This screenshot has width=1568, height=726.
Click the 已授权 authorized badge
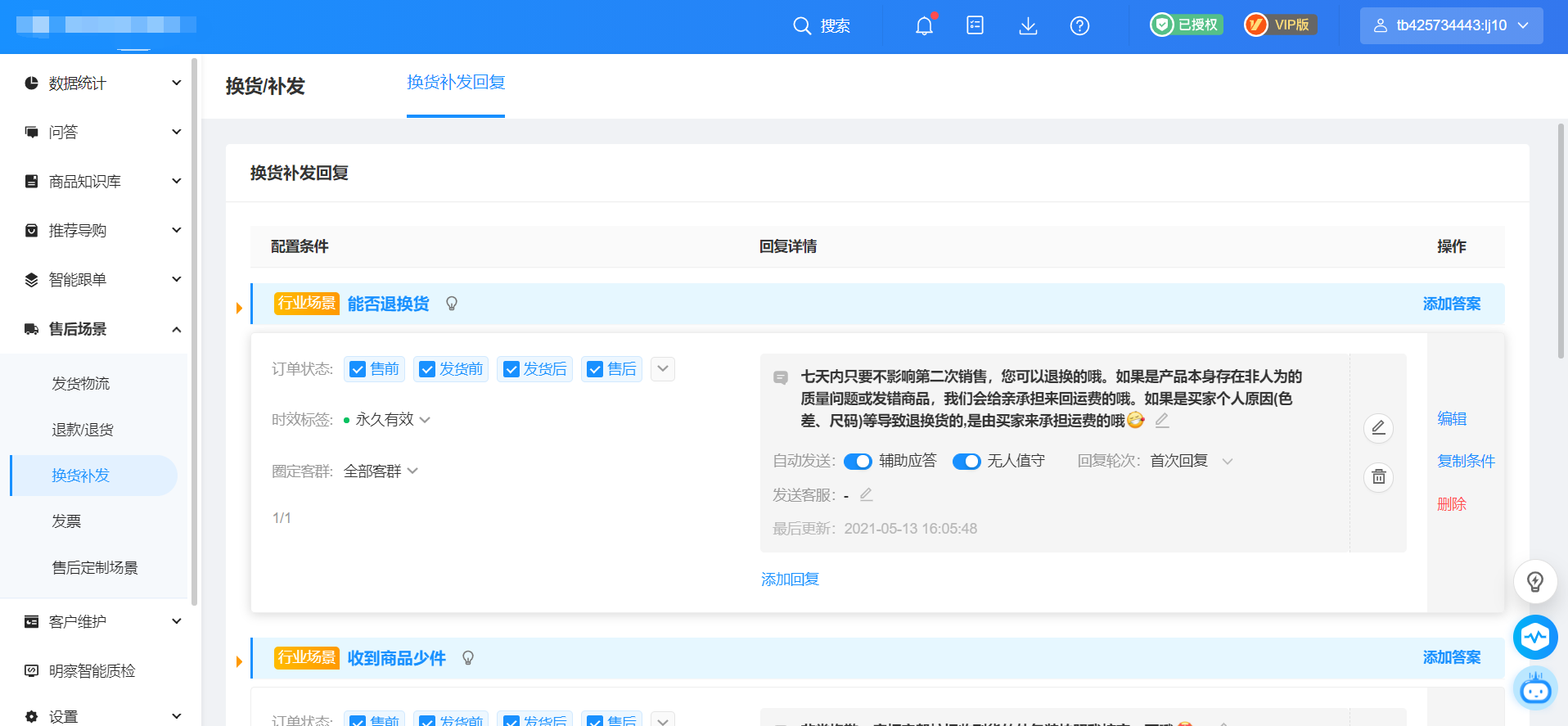pos(1187,25)
